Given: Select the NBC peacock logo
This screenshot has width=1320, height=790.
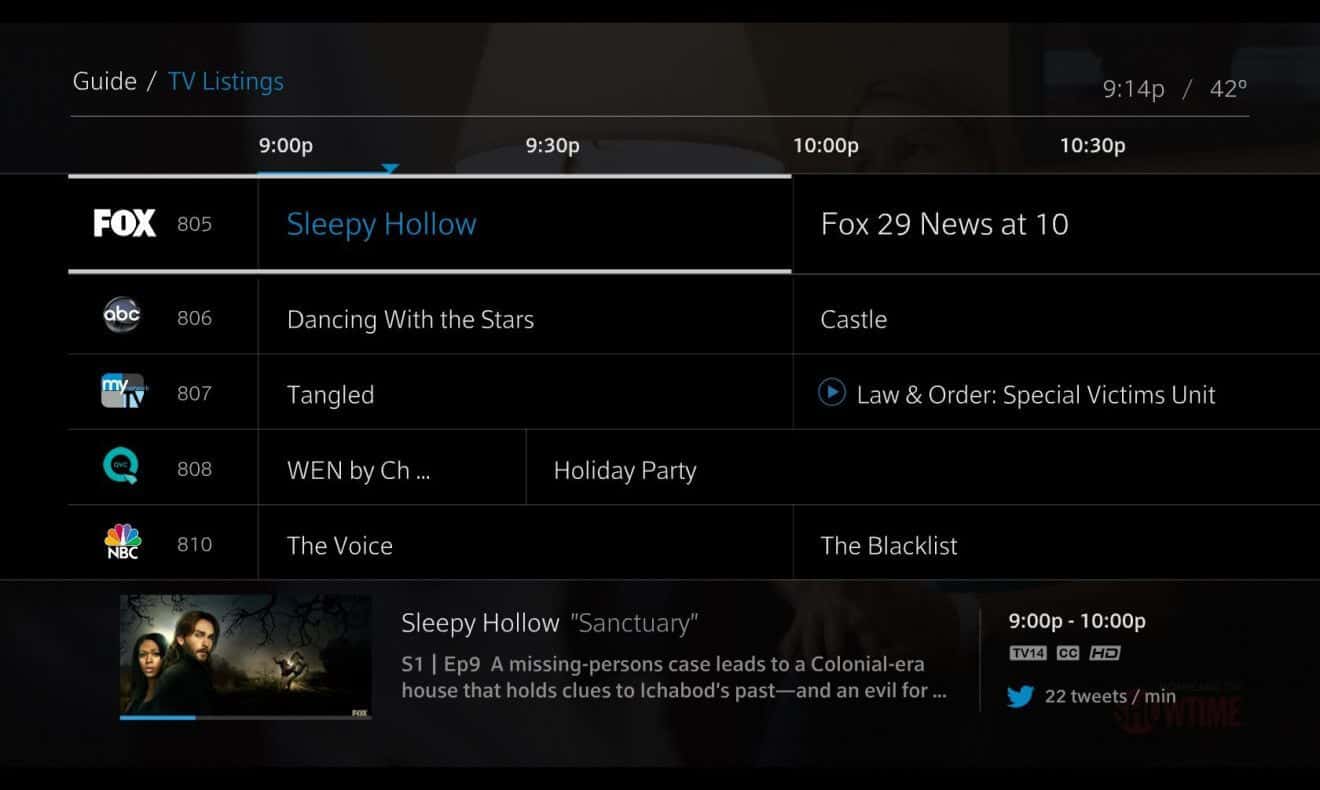Looking at the screenshot, I should click(x=123, y=542).
